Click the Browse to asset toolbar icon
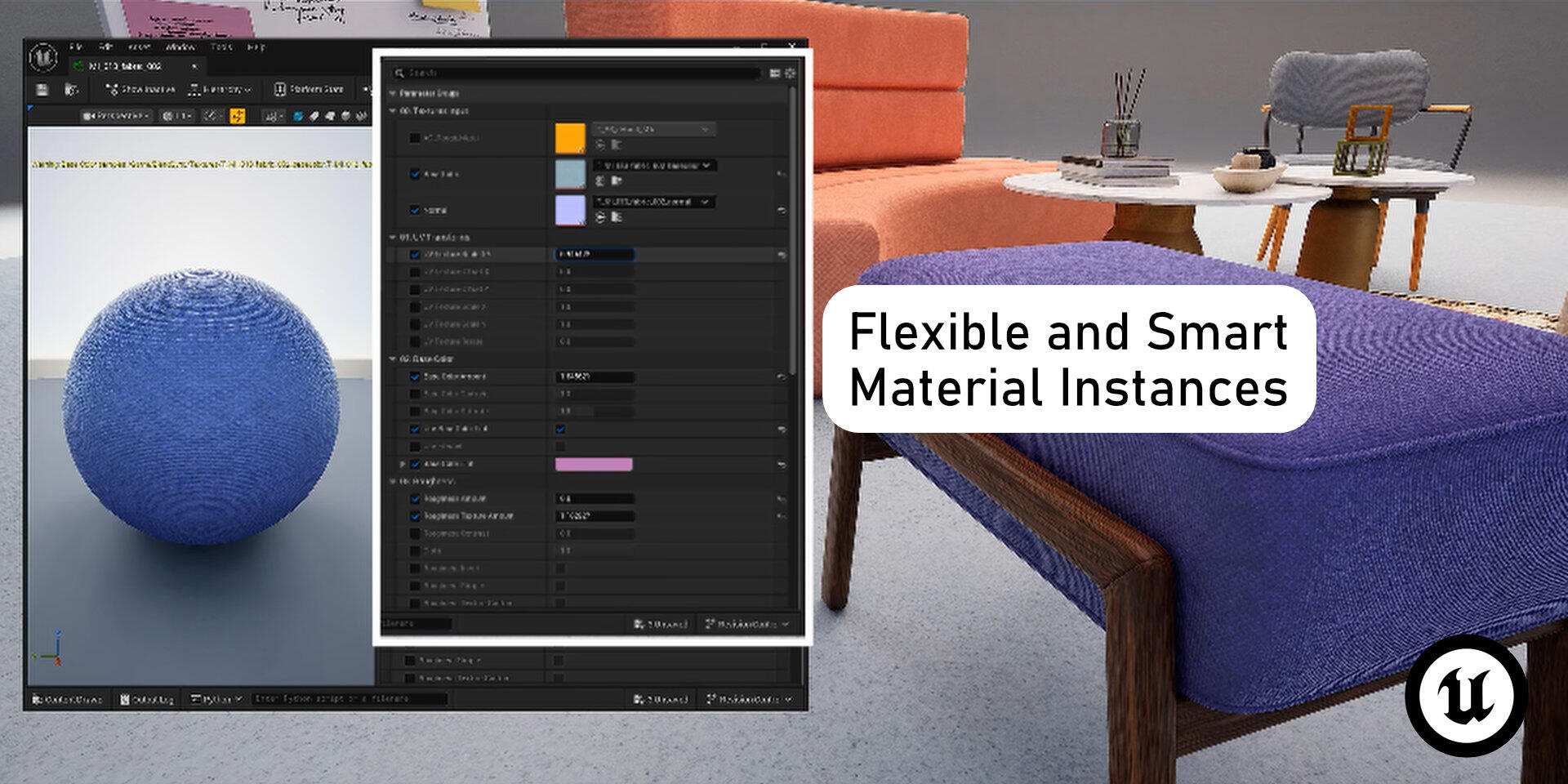The height and width of the screenshot is (784, 1568). pos(72,90)
